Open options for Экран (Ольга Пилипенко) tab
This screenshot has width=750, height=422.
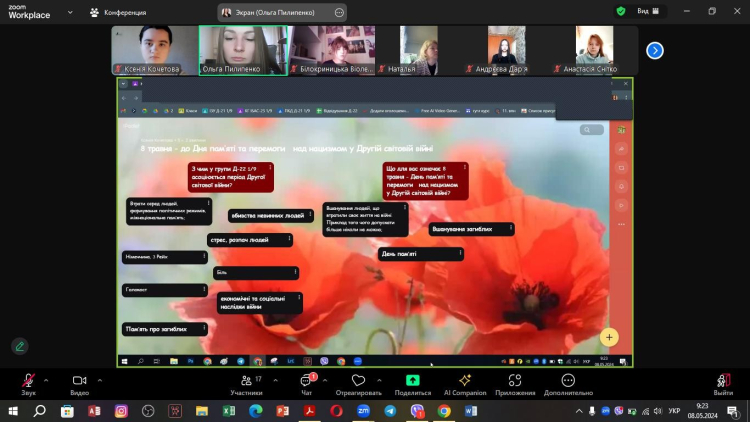[x=339, y=12]
